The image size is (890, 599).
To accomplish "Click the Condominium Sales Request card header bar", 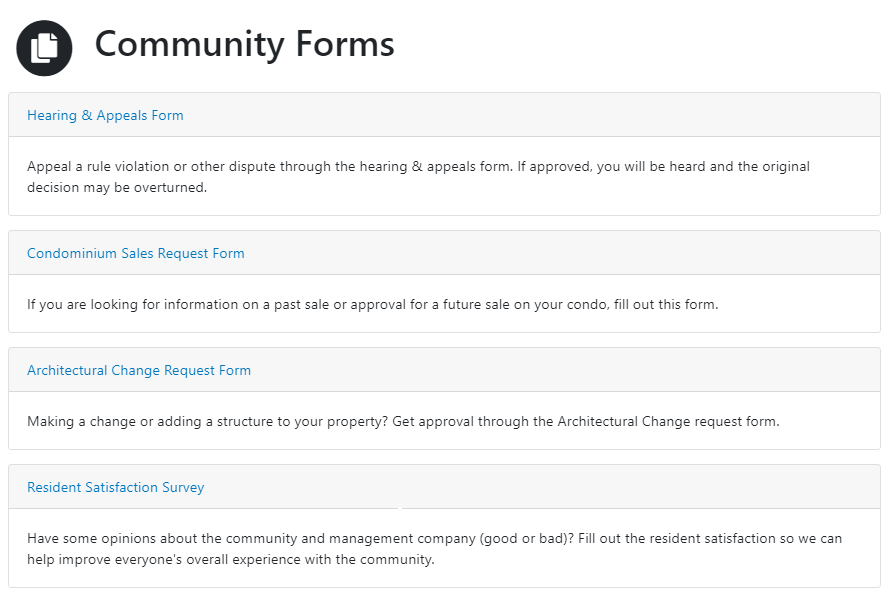I will pos(444,253).
